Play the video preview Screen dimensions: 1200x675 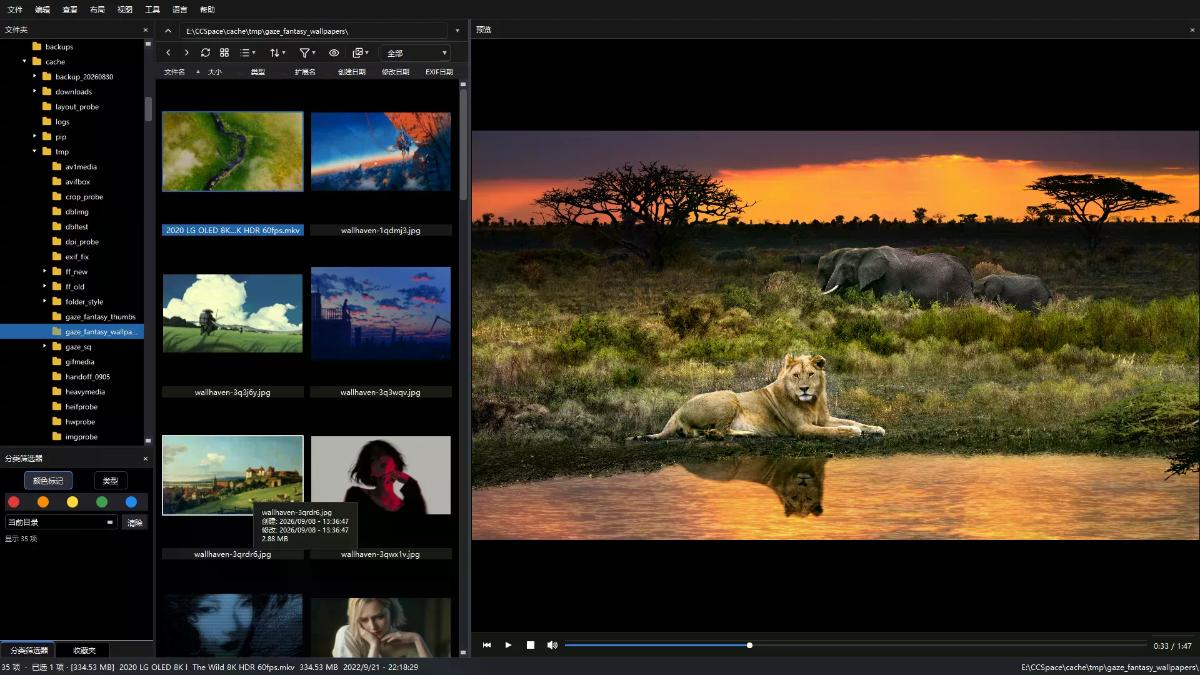pos(508,645)
